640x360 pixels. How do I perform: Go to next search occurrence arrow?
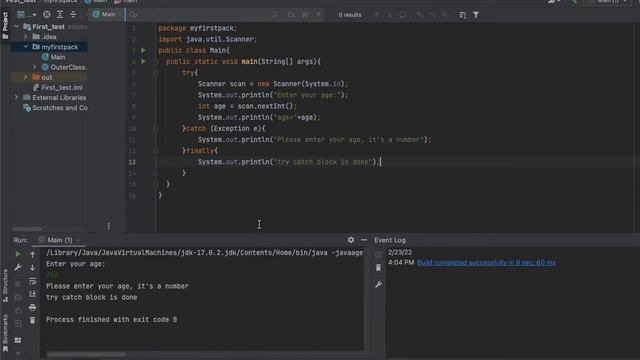[389, 15]
